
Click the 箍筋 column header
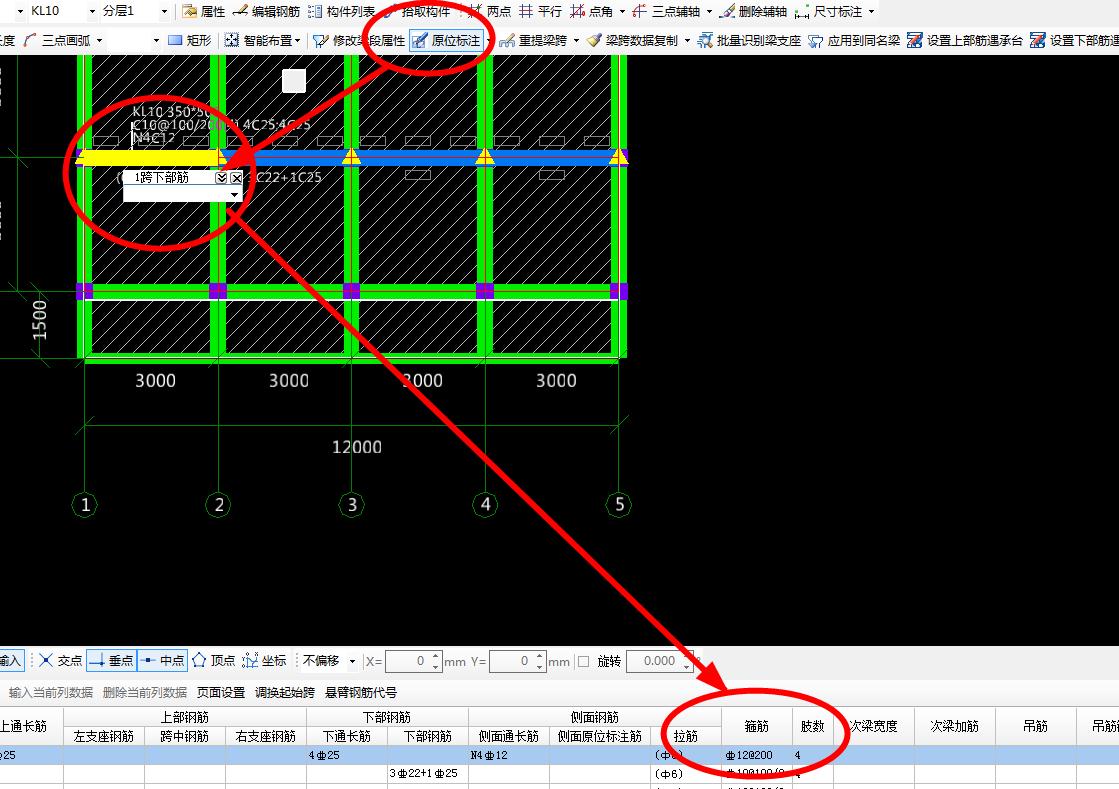pyautogui.click(x=756, y=726)
